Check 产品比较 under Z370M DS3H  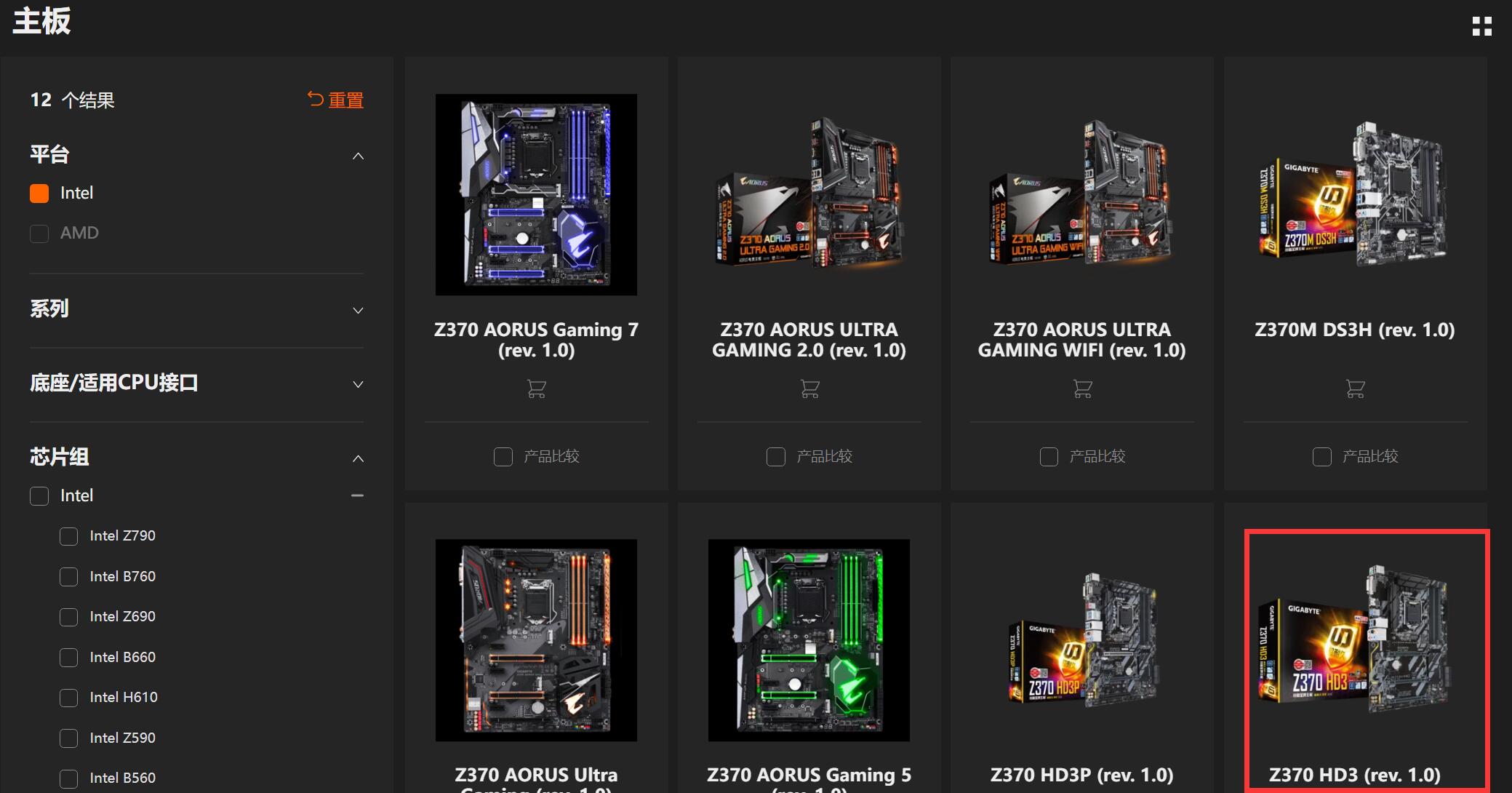1321,456
